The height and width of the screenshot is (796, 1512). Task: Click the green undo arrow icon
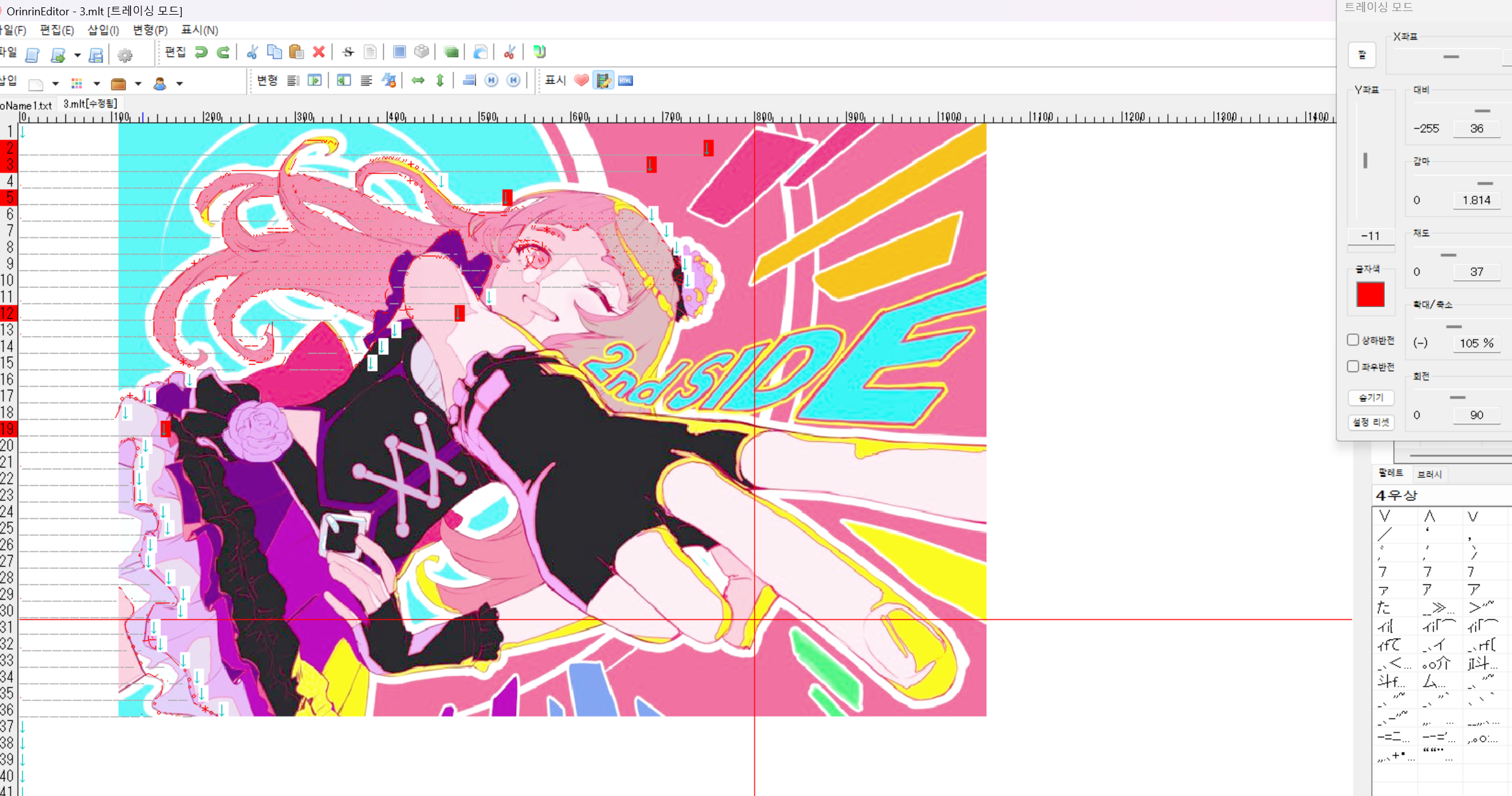pos(201,53)
